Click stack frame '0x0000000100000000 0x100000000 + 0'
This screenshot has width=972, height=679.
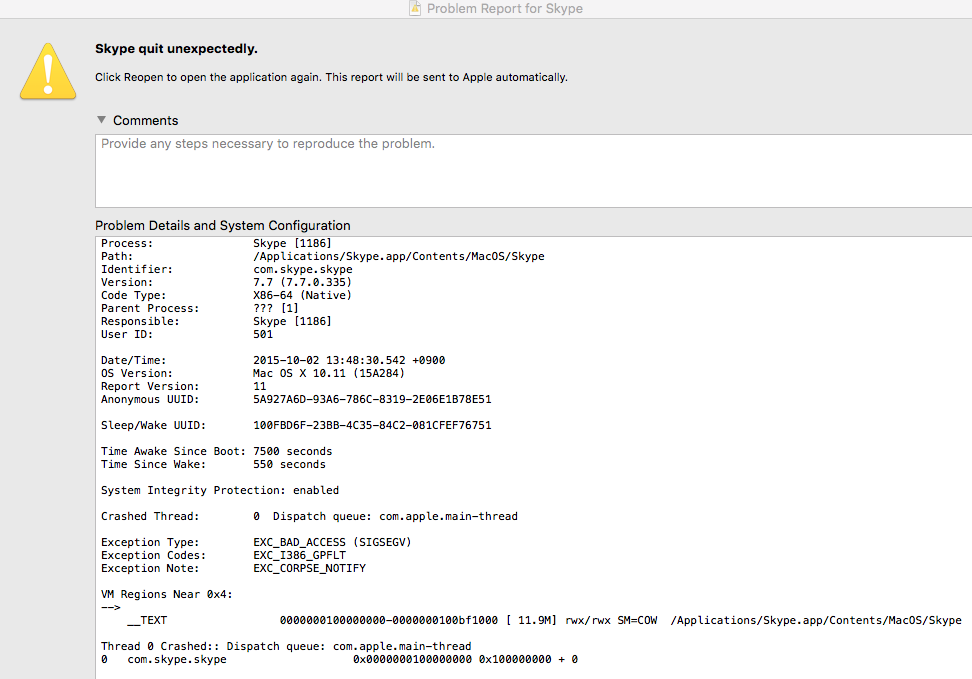pyautogui.click(x=466, y=660)
